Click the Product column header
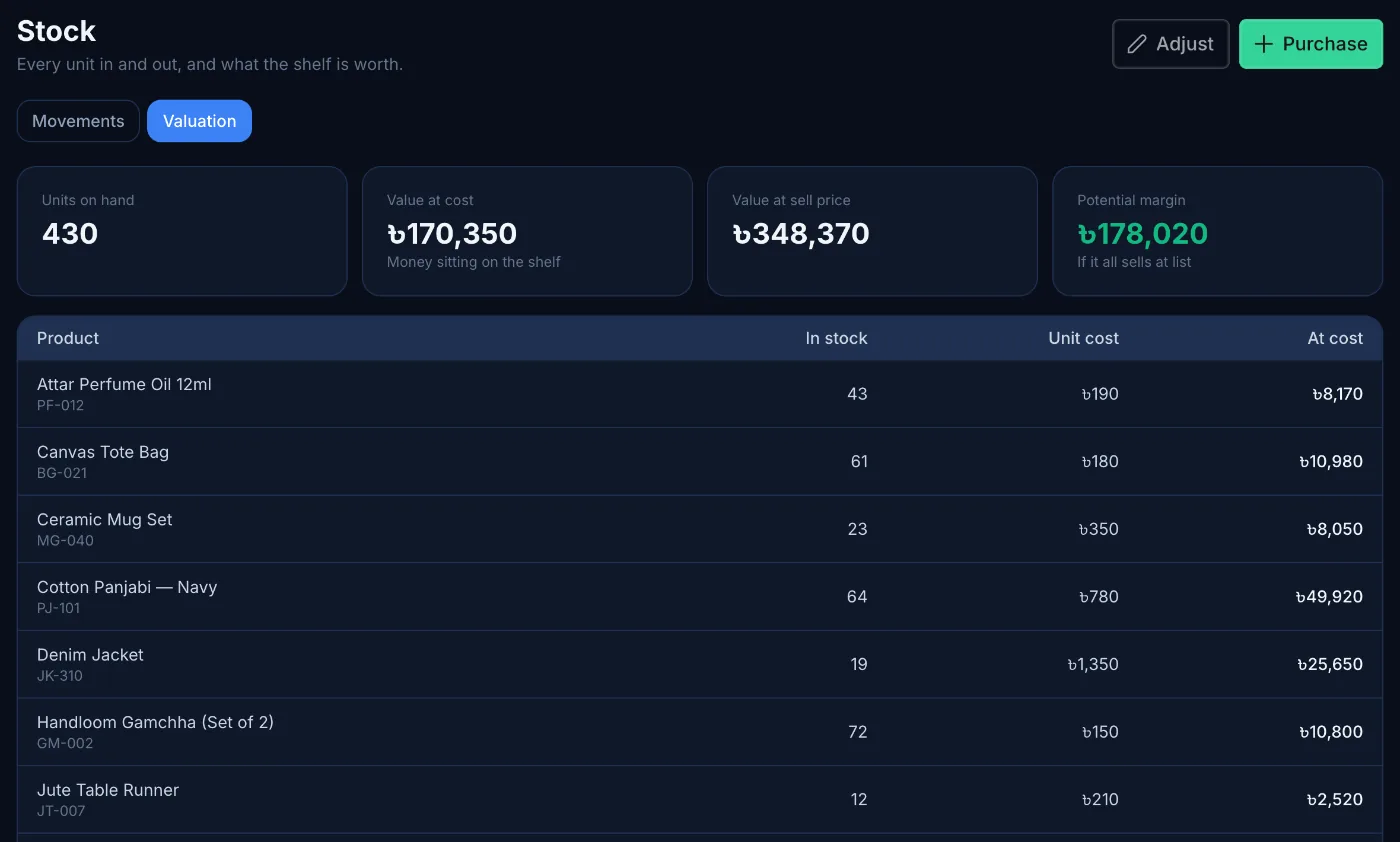 click(68, 338)
